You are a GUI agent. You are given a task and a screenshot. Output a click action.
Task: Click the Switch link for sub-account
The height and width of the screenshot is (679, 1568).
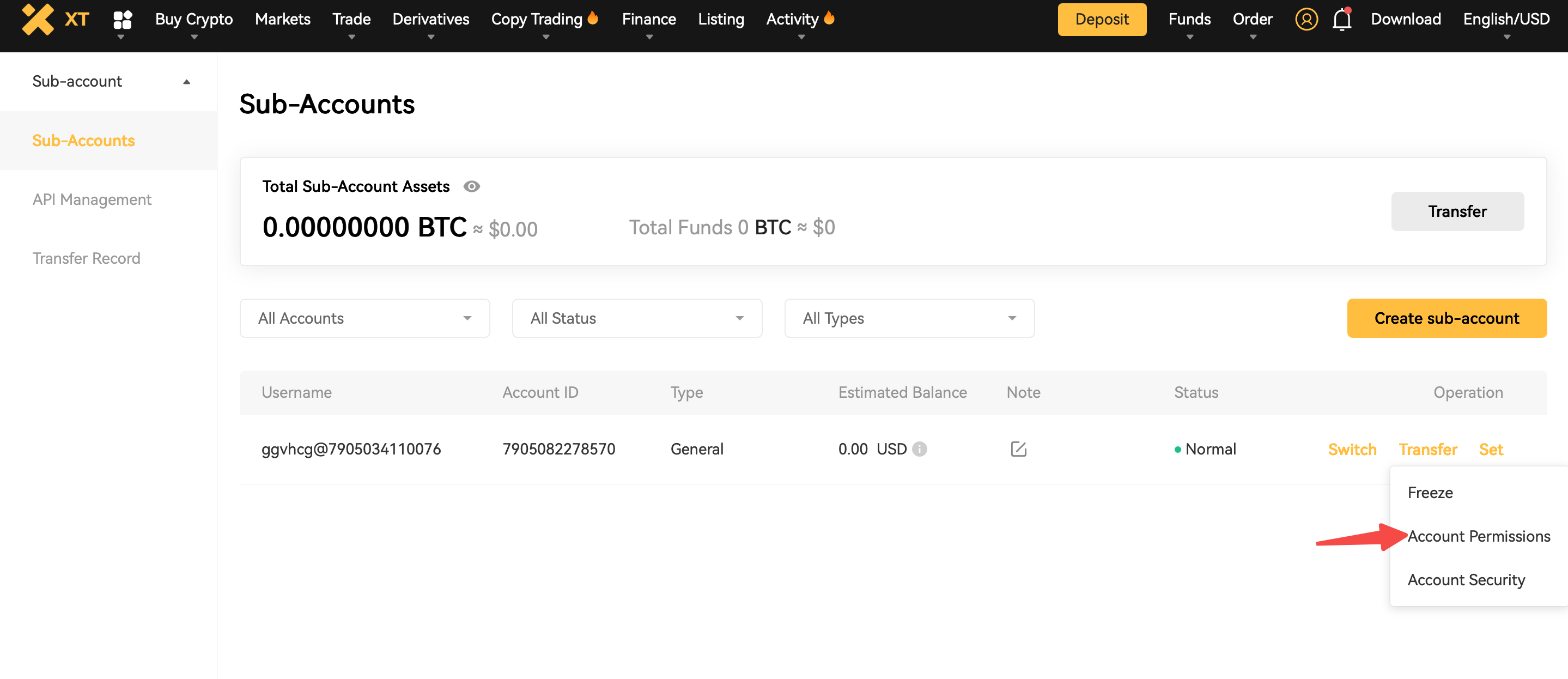point(1351,449)
